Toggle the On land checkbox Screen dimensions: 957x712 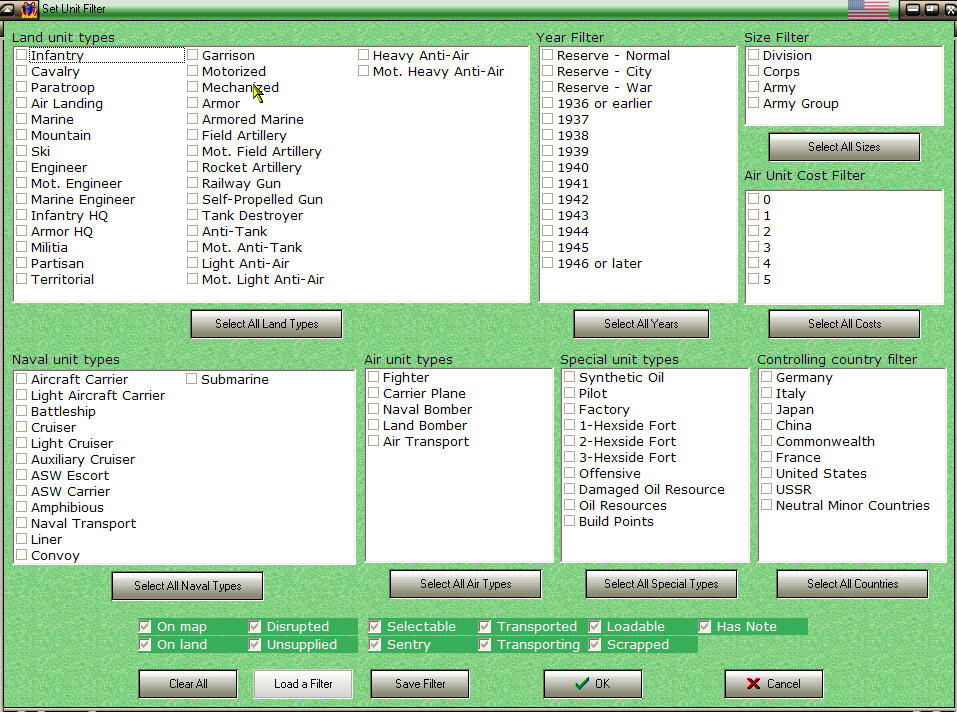[x=145, y=644]
